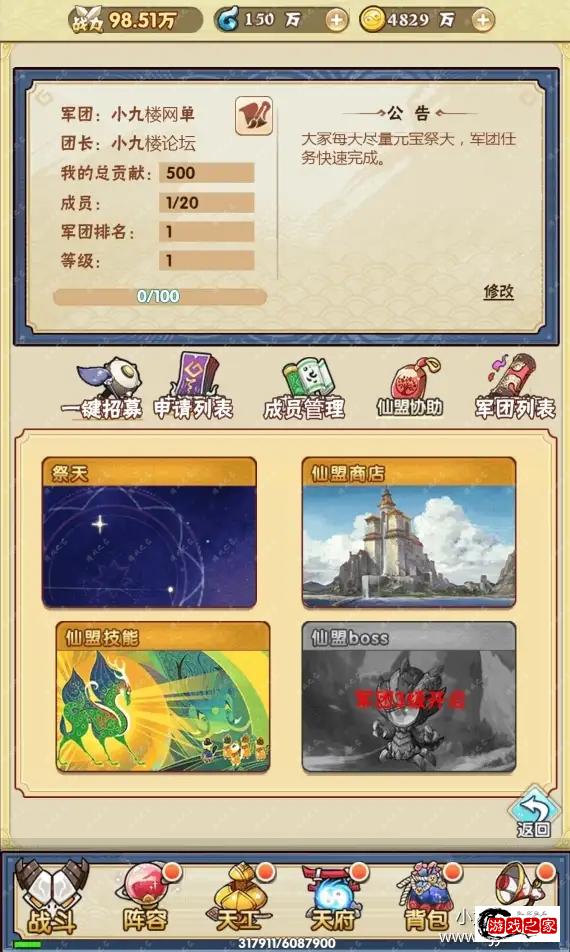Screen dimensions: 570x952
Task: Open the 背包 backpack tab
Action: pos(427,897)
